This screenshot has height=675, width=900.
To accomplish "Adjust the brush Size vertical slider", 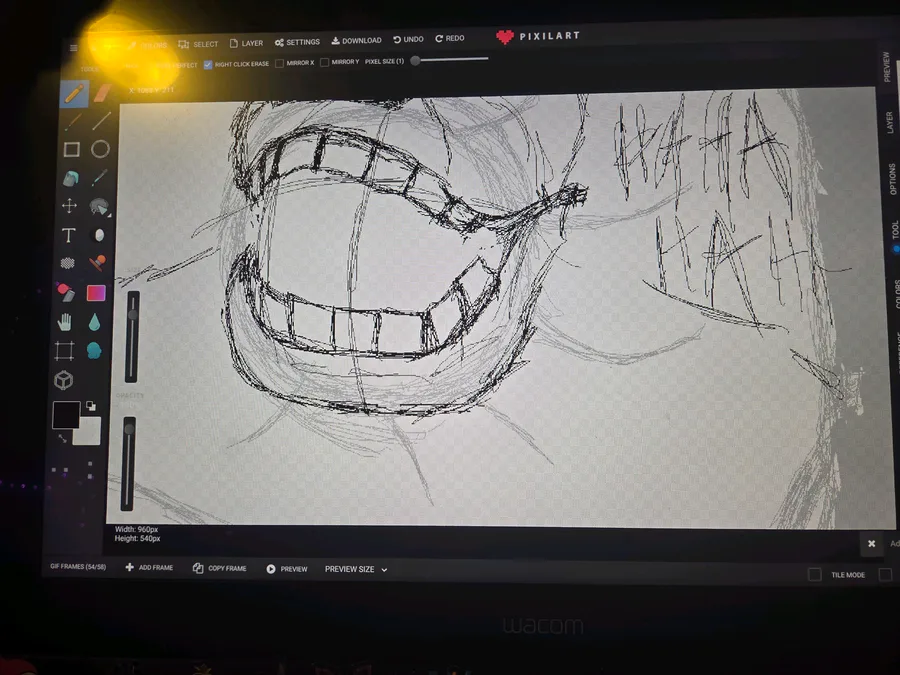I will point(133,336).
